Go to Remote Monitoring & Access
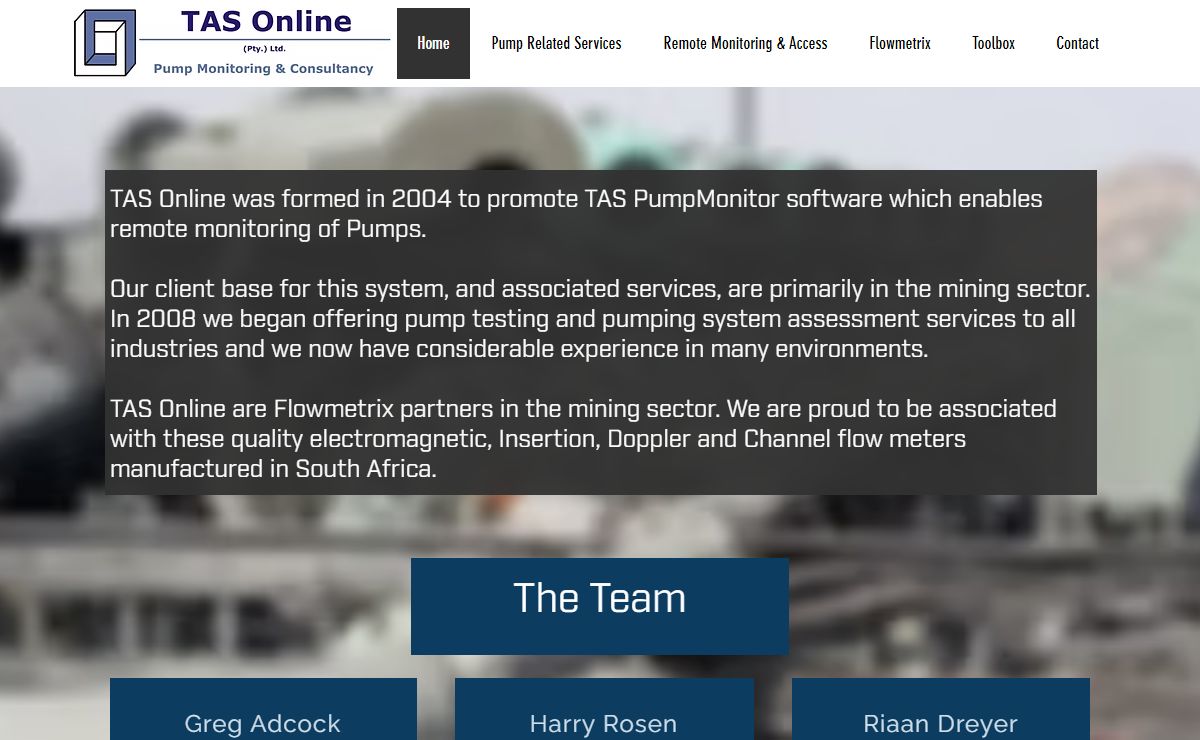Screen dimensions: 1200x740 coord(745,43)
